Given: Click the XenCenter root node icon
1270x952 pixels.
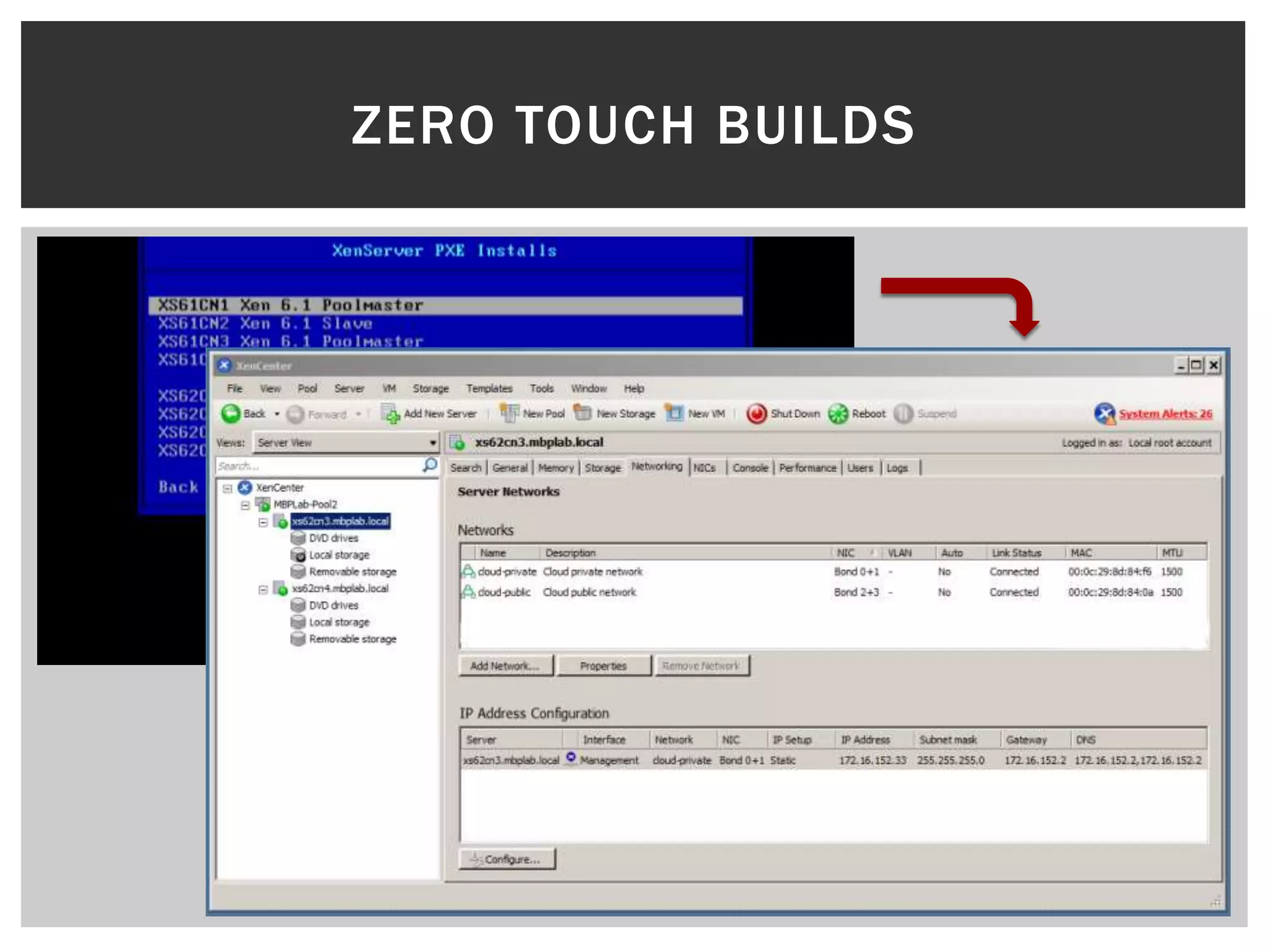Looking at the screenshot, I should coord(246,488).
